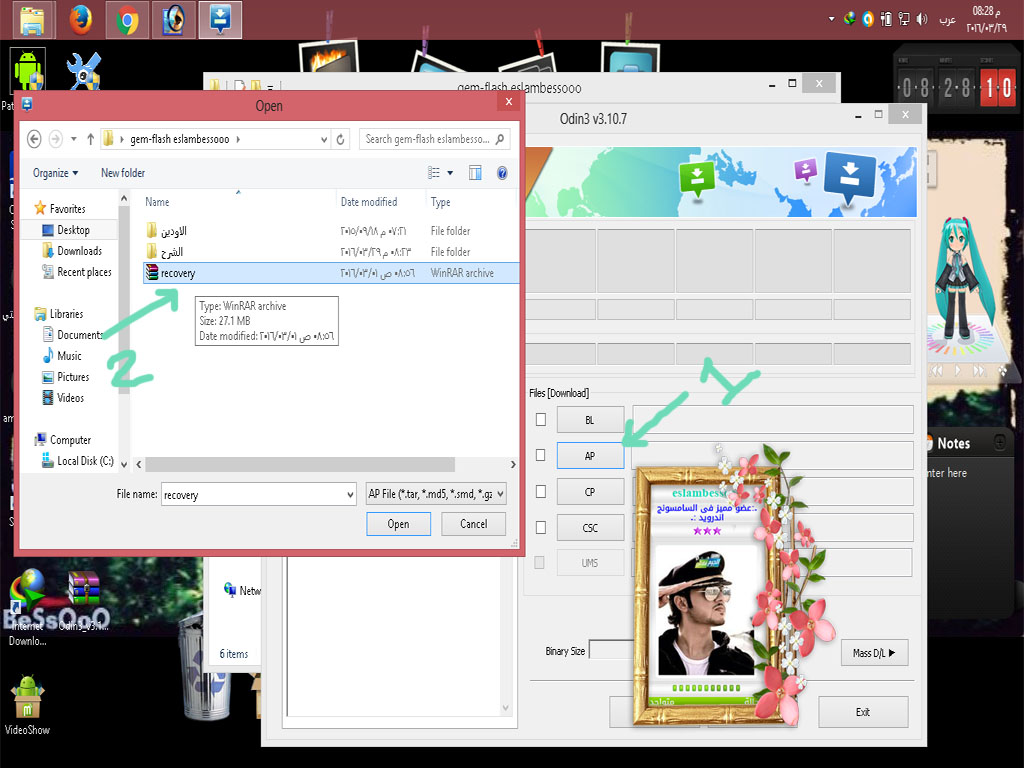
Task: Click the navigation pane down scroll arrow
Action: 124,464
